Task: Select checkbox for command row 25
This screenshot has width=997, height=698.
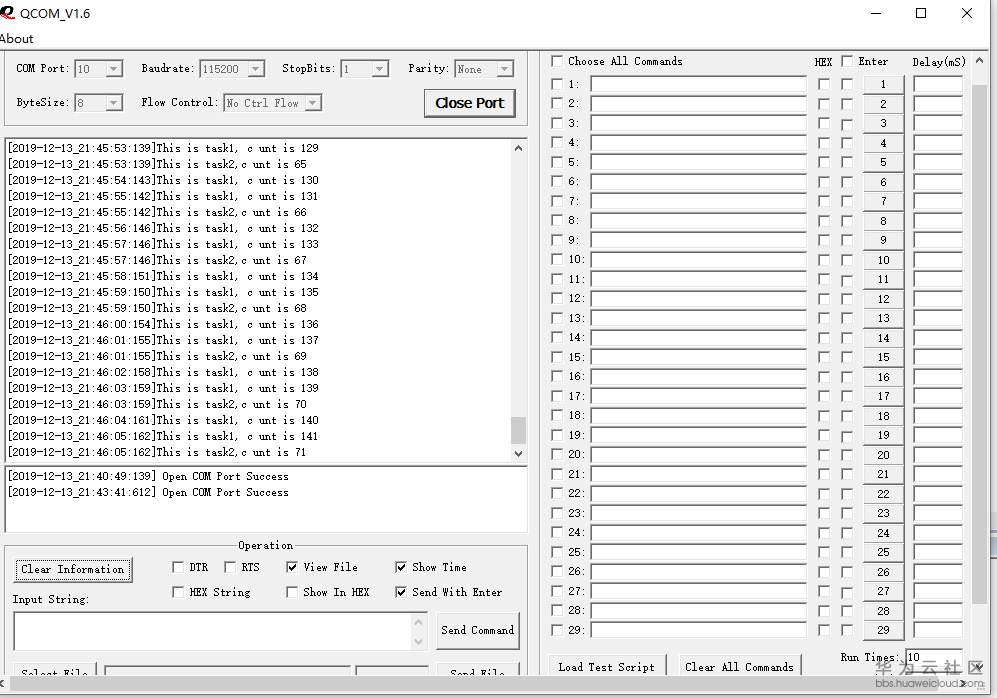Action: 557,552
